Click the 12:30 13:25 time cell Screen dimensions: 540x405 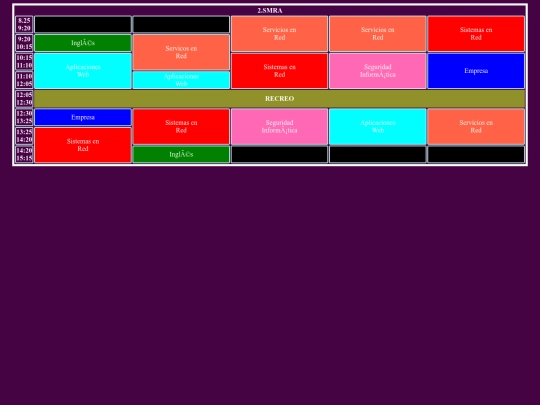[24, 117]
